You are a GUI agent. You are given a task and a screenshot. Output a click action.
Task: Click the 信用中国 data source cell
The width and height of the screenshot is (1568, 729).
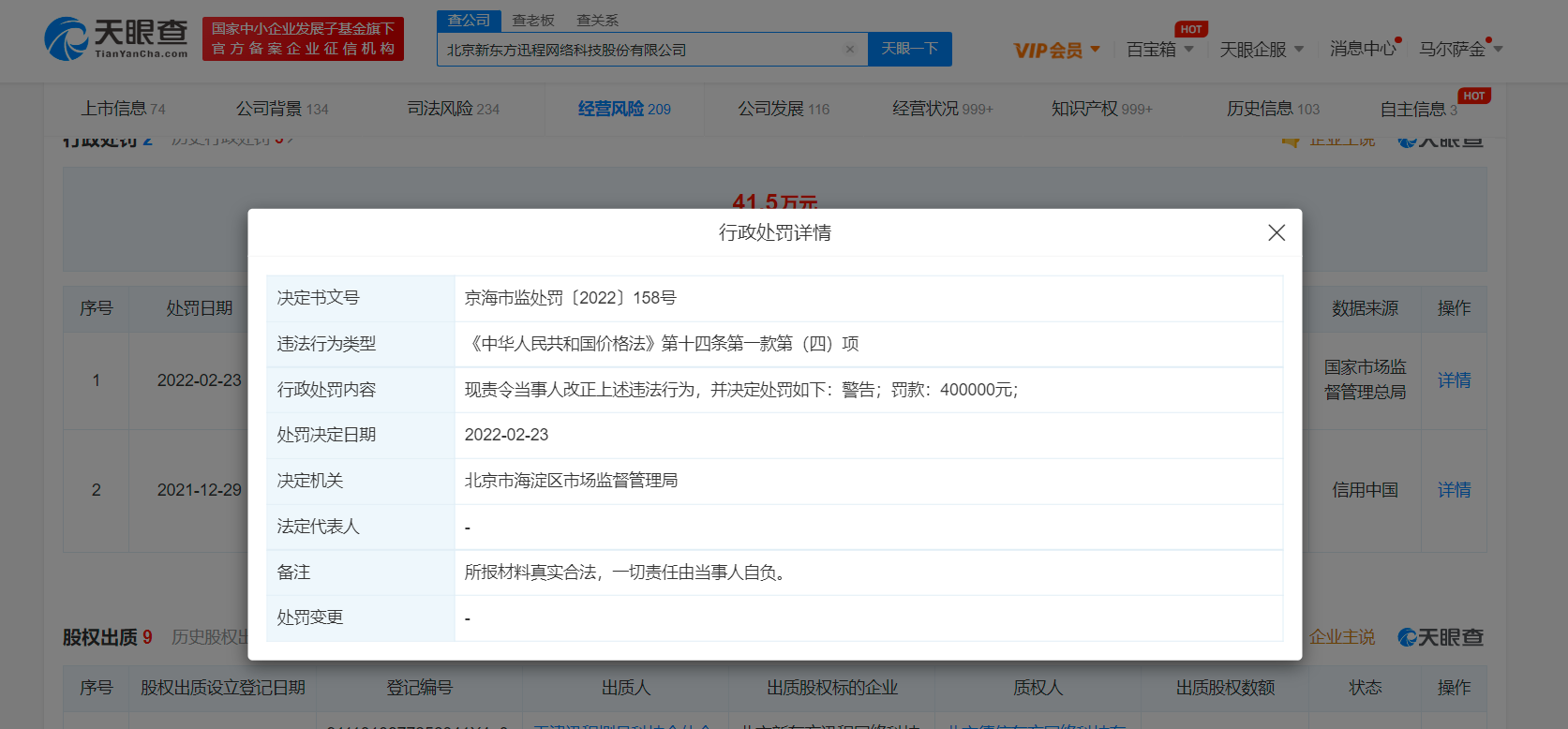[1365, 490]
